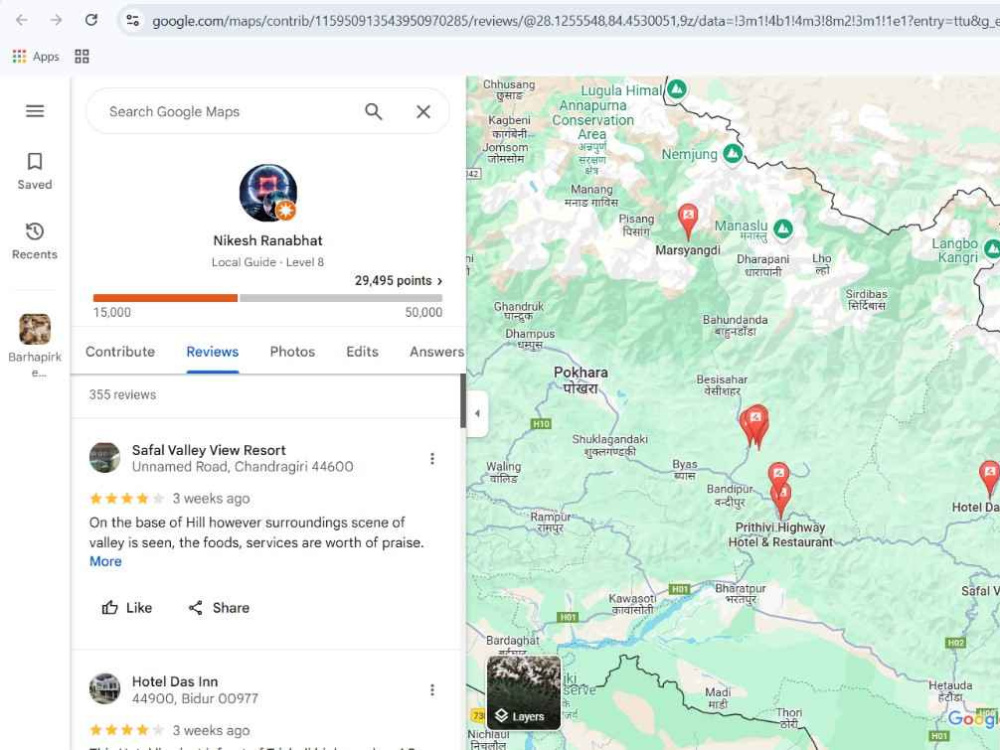Switch to Contribute tab
1000x750 pixels.
pos(120,351)
